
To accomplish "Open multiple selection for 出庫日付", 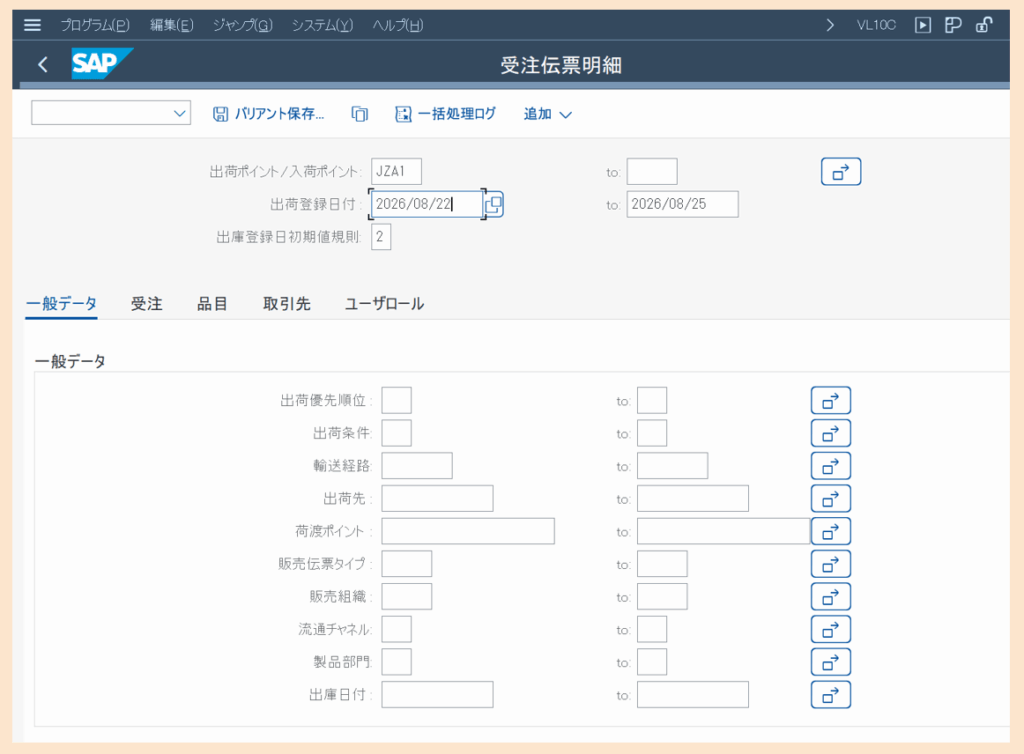I will [831, 695].
